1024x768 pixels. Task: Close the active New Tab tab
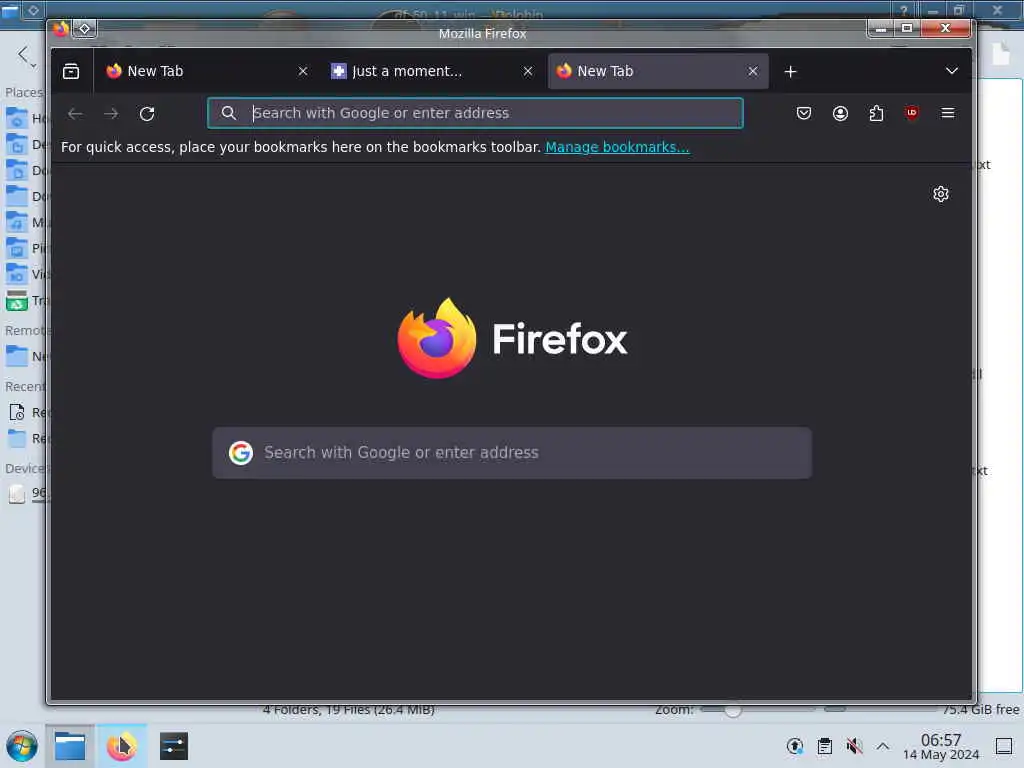(753, 71)
